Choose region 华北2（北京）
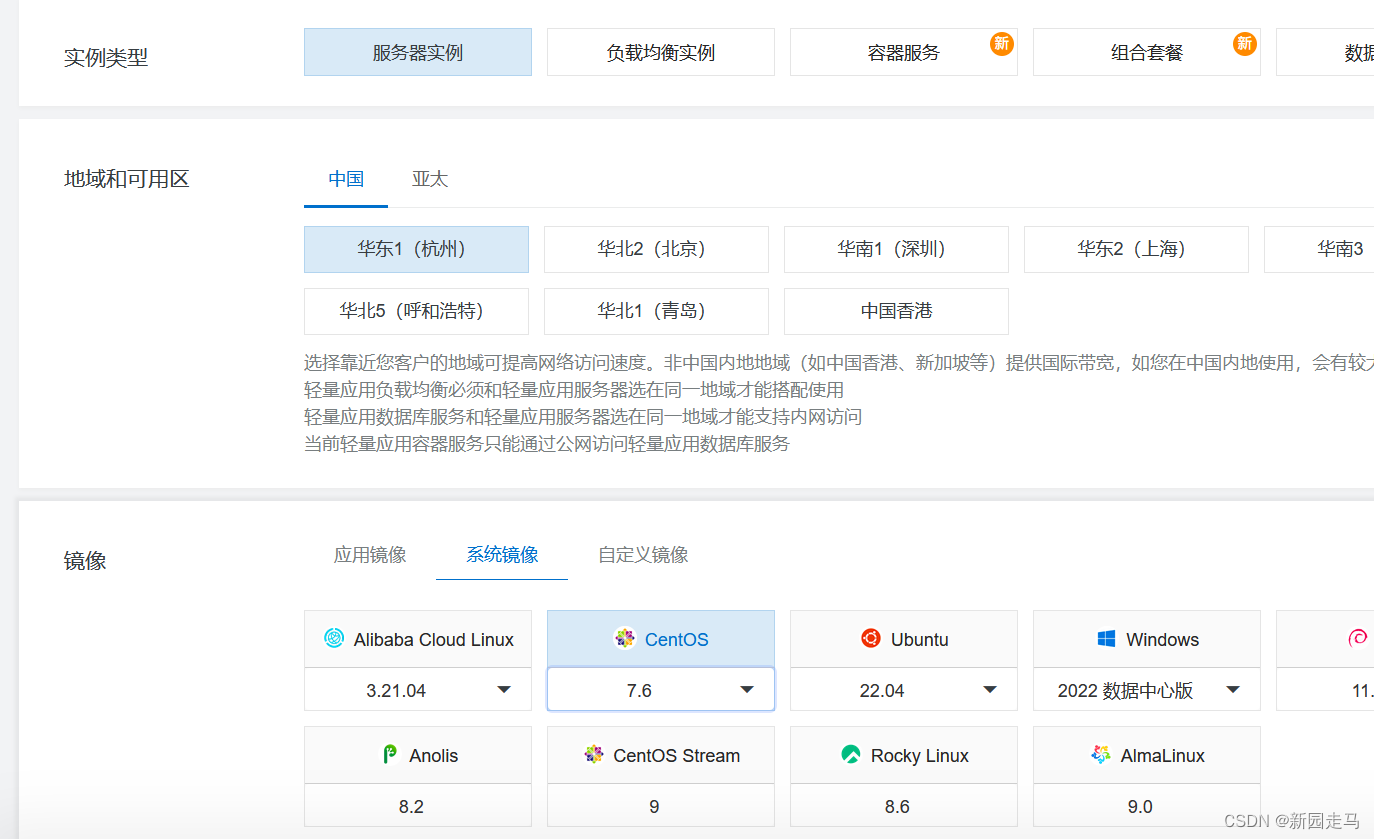The height and width of the screenshot is (839, 1374). tap(656, 249)
